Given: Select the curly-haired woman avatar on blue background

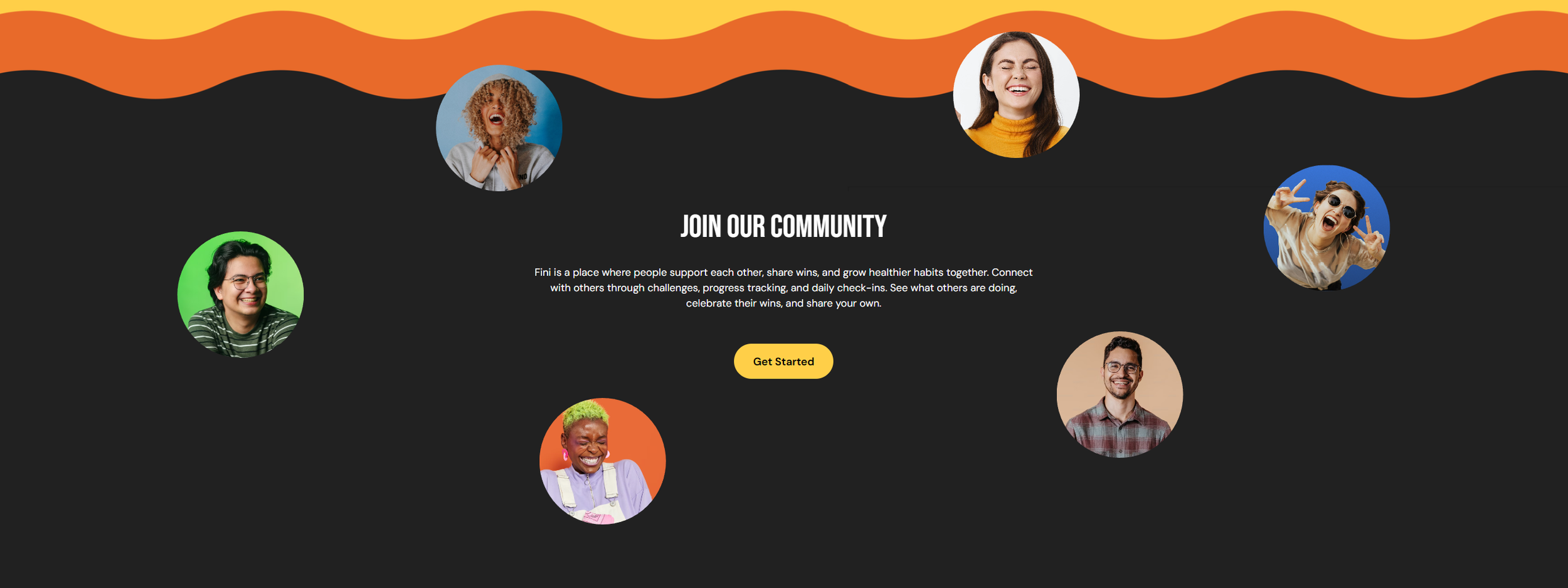Looking at the screenshot, I should pyautogui.click(x=499, y=128).
